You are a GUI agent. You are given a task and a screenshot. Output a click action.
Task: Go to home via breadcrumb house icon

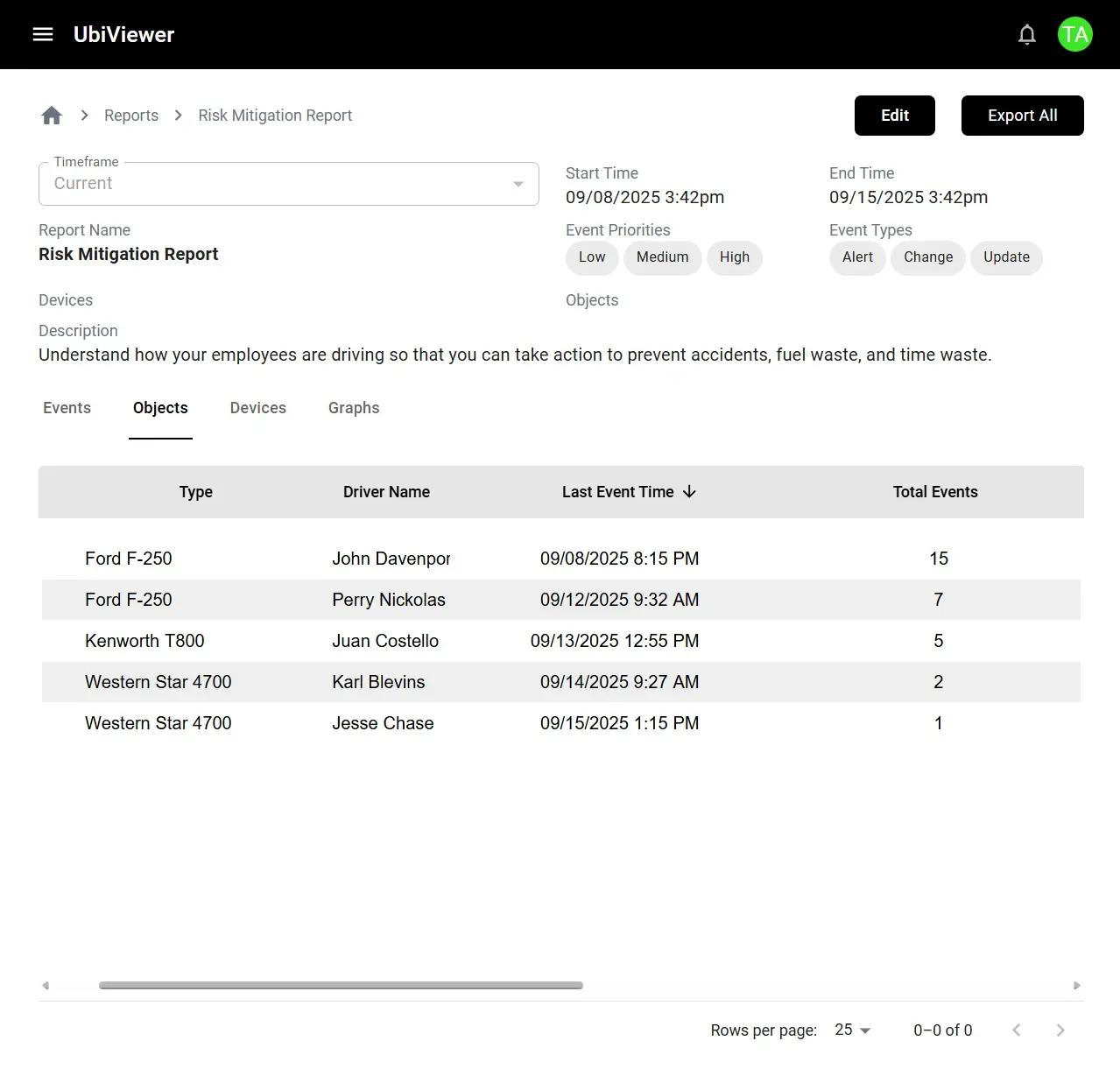tap(52, 116)
